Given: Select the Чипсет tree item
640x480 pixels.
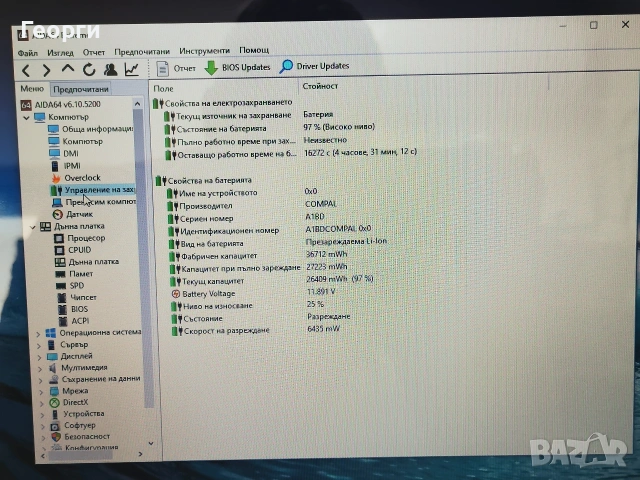Looking at the screenshot, I should (77, 298).
